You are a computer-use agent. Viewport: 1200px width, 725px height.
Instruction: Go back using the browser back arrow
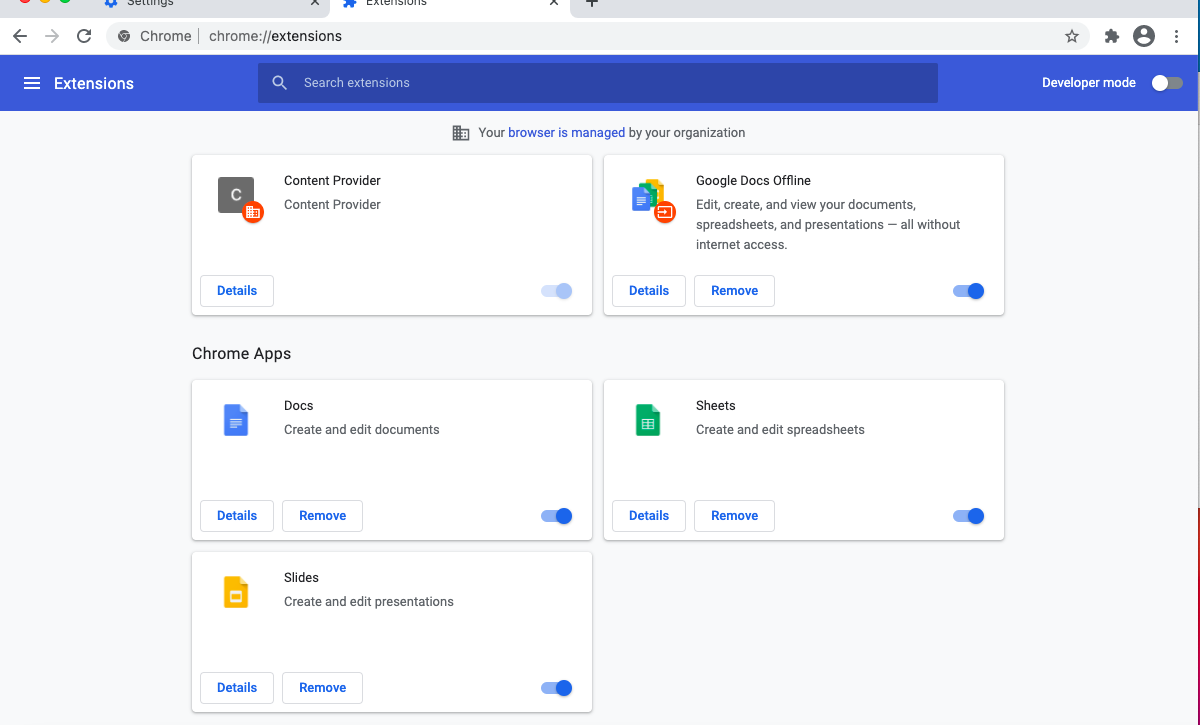(20, 36)
